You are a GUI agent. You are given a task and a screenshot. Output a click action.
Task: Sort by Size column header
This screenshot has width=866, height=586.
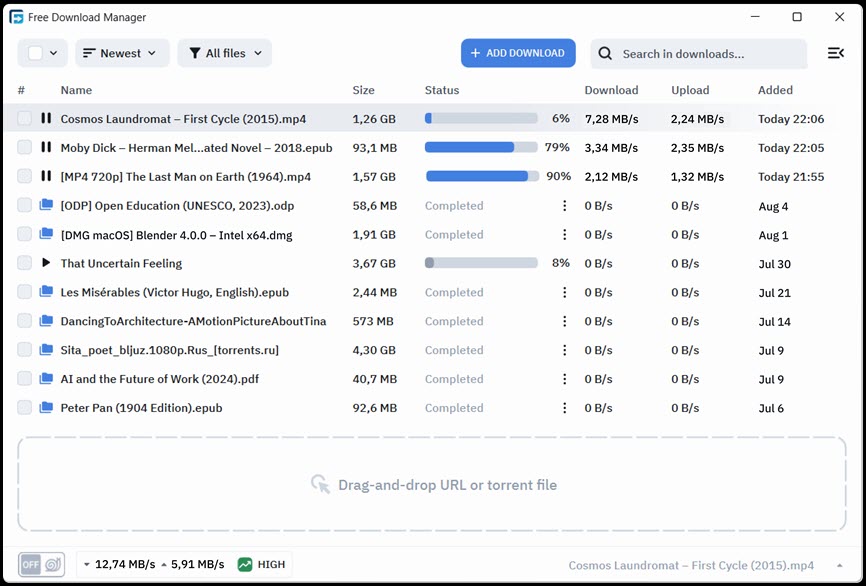tap(363, 90)
